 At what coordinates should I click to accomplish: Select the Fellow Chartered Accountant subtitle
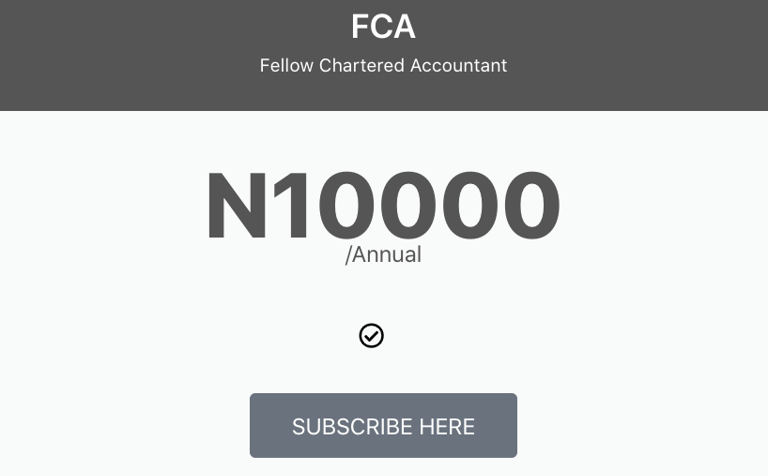(383, 66)
